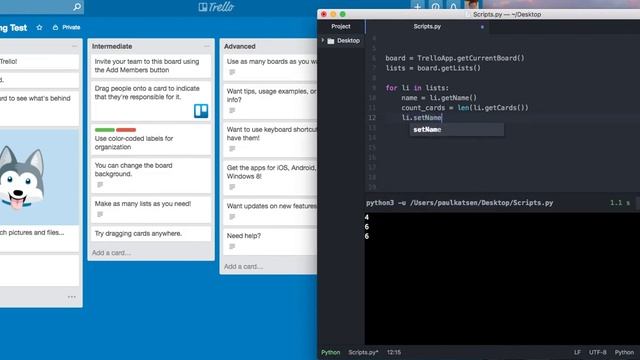Open the 'Get the apps for iOS, Android' card
Viewport: 640px width, 360px height.
(x=270, y=178)
